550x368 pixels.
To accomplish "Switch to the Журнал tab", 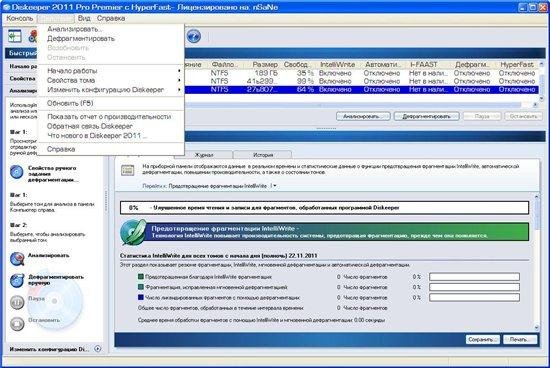I will click(x=204, y=155).
